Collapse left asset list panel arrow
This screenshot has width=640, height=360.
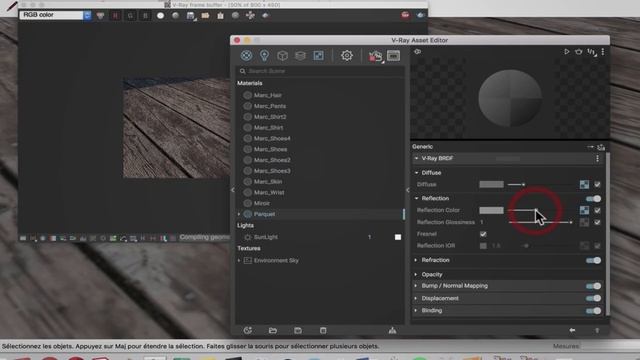[x=233, y=190]
